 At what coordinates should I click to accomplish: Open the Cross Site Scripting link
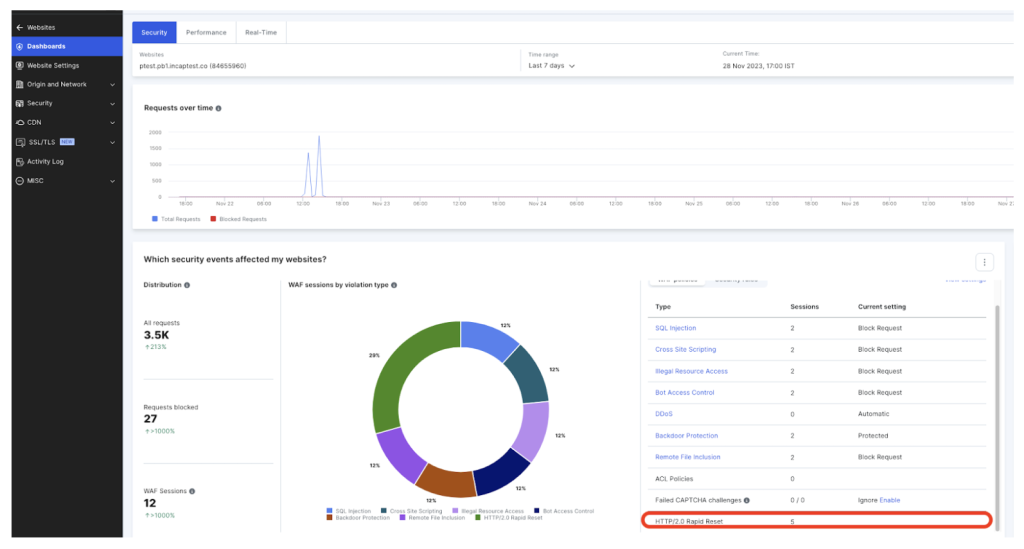coord(685,350)
